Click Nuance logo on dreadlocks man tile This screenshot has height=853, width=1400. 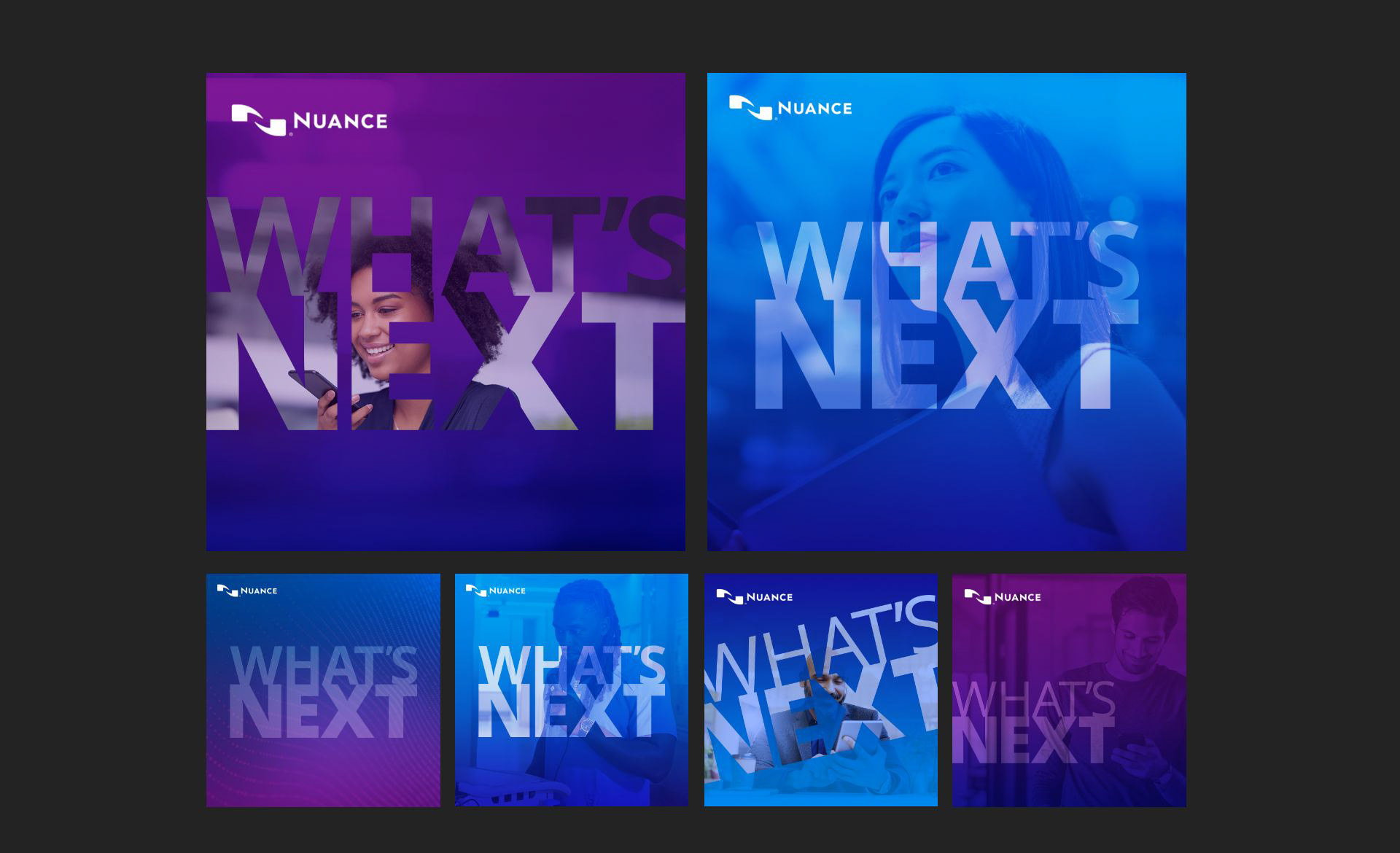coord(496,591)
